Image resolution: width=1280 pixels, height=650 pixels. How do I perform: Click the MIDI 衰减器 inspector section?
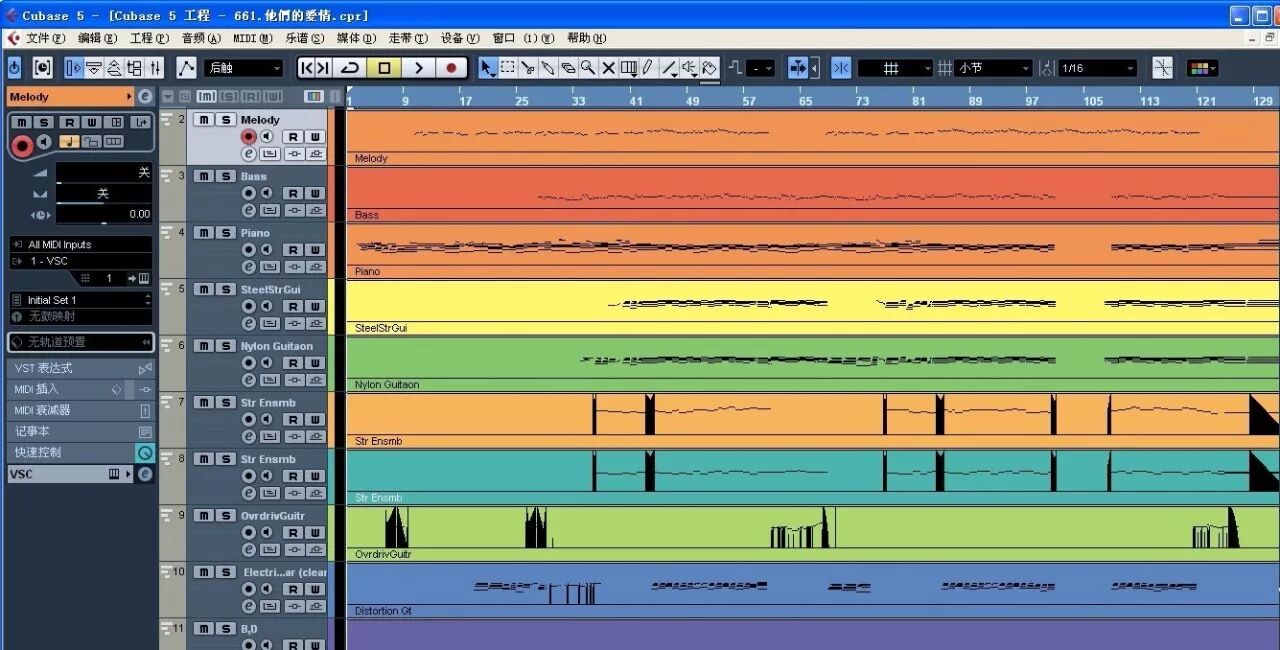82,410
